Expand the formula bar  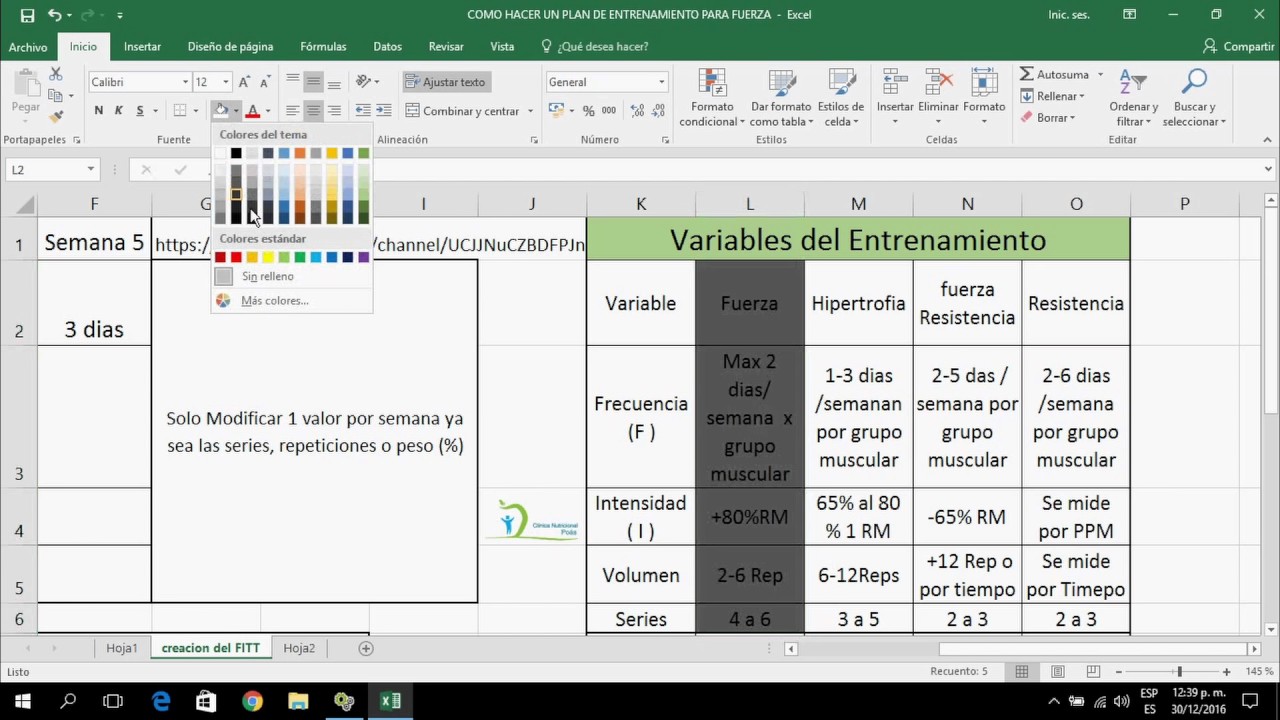tap(1269, 170)
